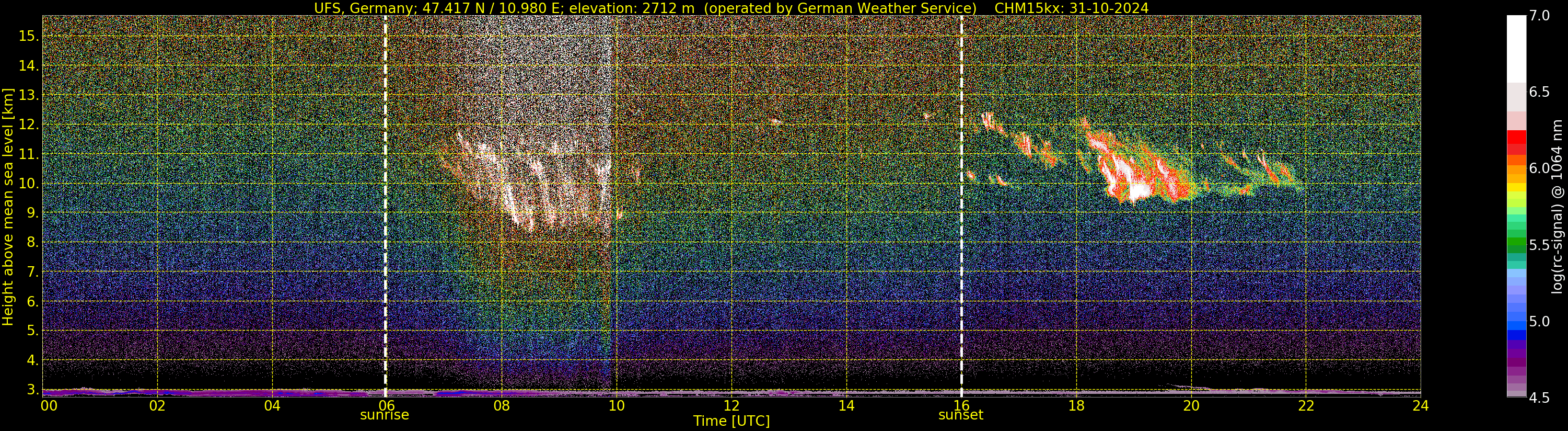Click the 5.5 colorbar tick label

[1539, 245]
